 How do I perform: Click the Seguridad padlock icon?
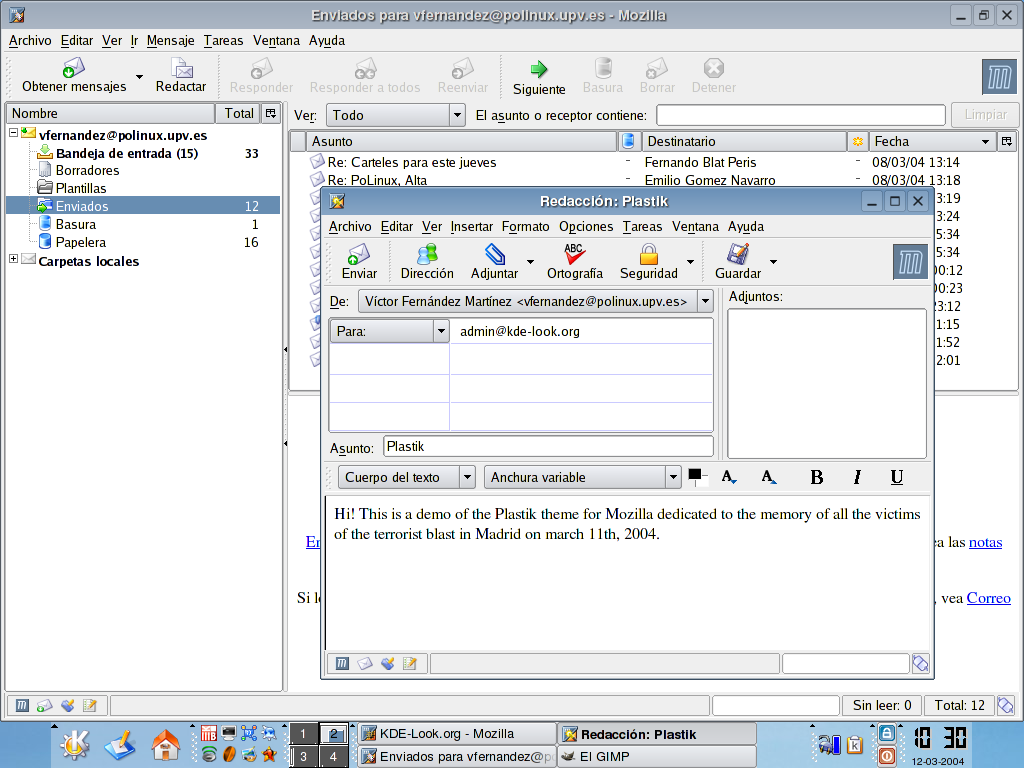click(648, 253)
